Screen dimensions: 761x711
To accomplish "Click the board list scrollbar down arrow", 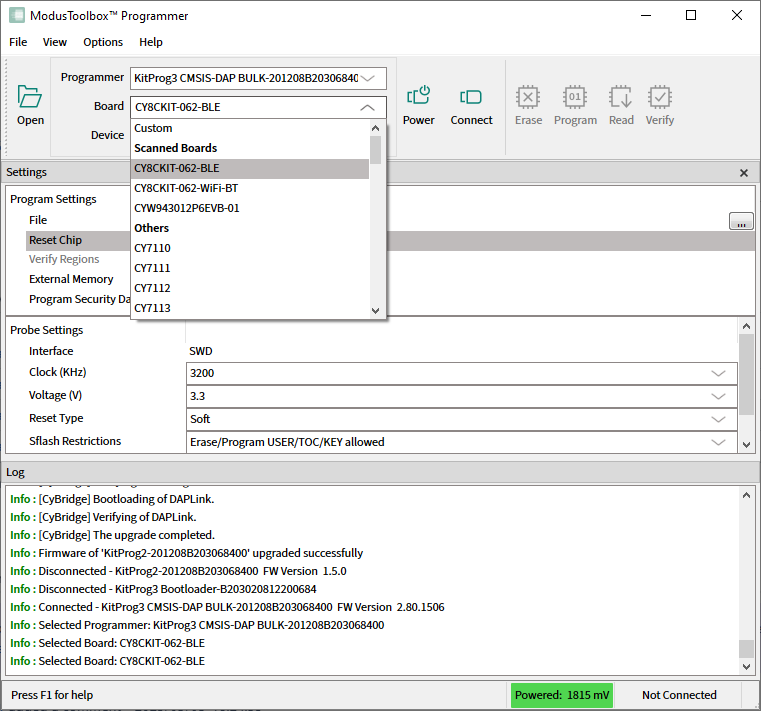I will [x=376, y=310].
